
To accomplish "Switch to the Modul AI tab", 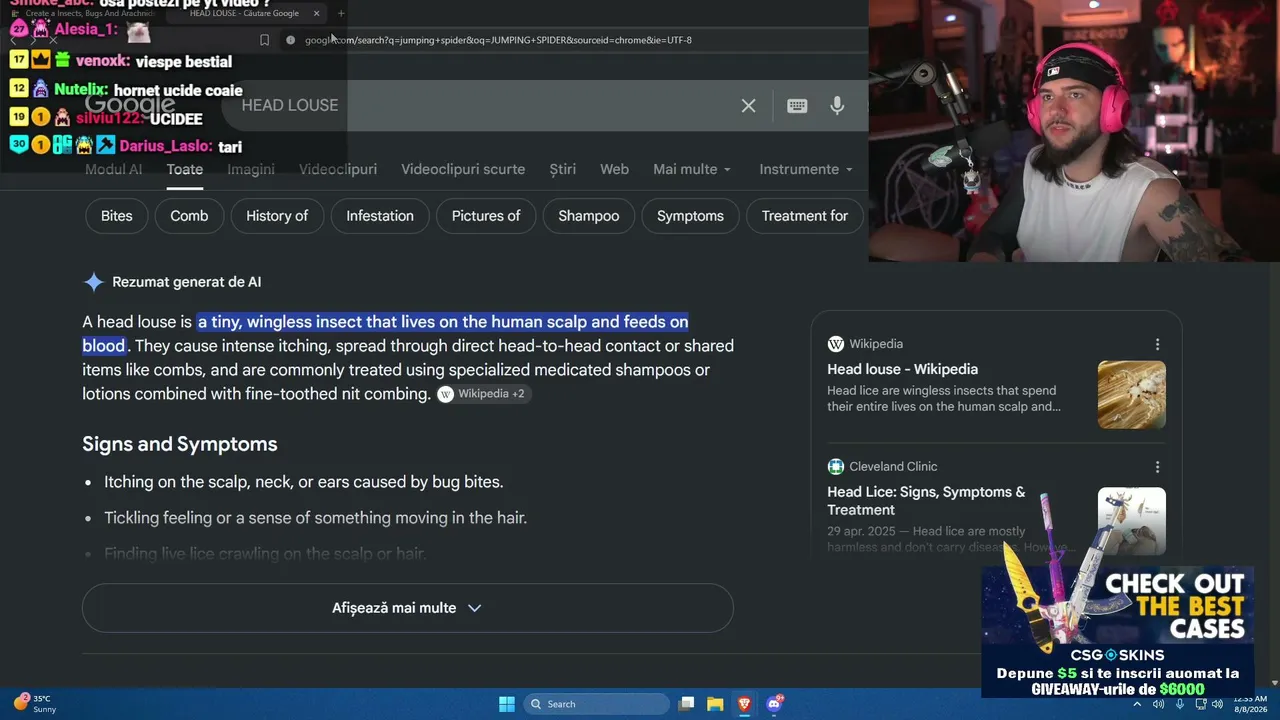I will coord(113,169).
